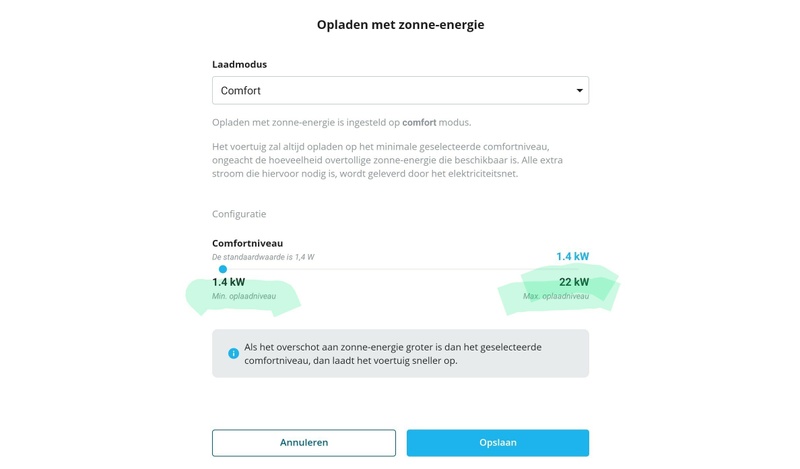Image resolution: width=800 pixels, height=469 pixels.
Task: Click the 1.4 kW minimum value
Action: [x=228, y=282]
